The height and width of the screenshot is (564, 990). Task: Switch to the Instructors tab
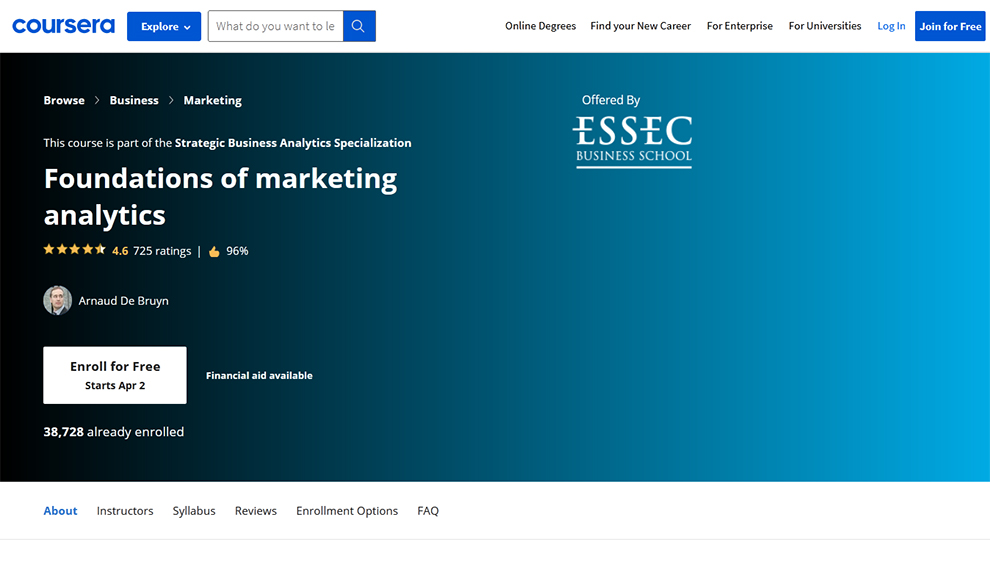click(x=125, y=510)
